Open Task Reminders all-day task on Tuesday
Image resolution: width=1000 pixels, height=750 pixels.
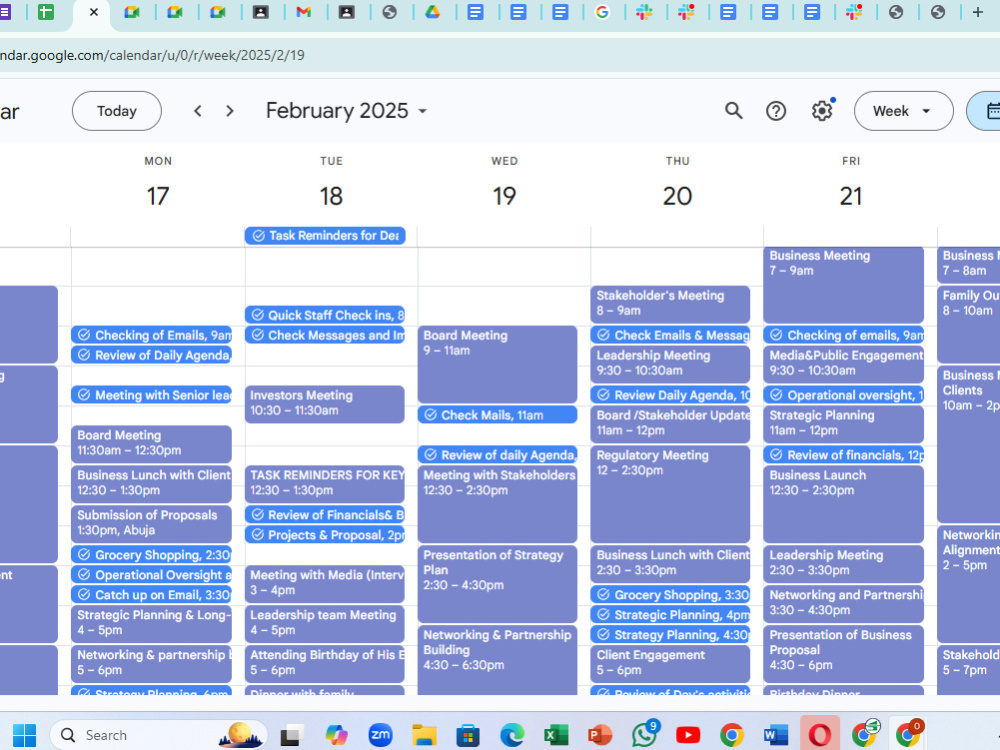[x=325, y=236]
